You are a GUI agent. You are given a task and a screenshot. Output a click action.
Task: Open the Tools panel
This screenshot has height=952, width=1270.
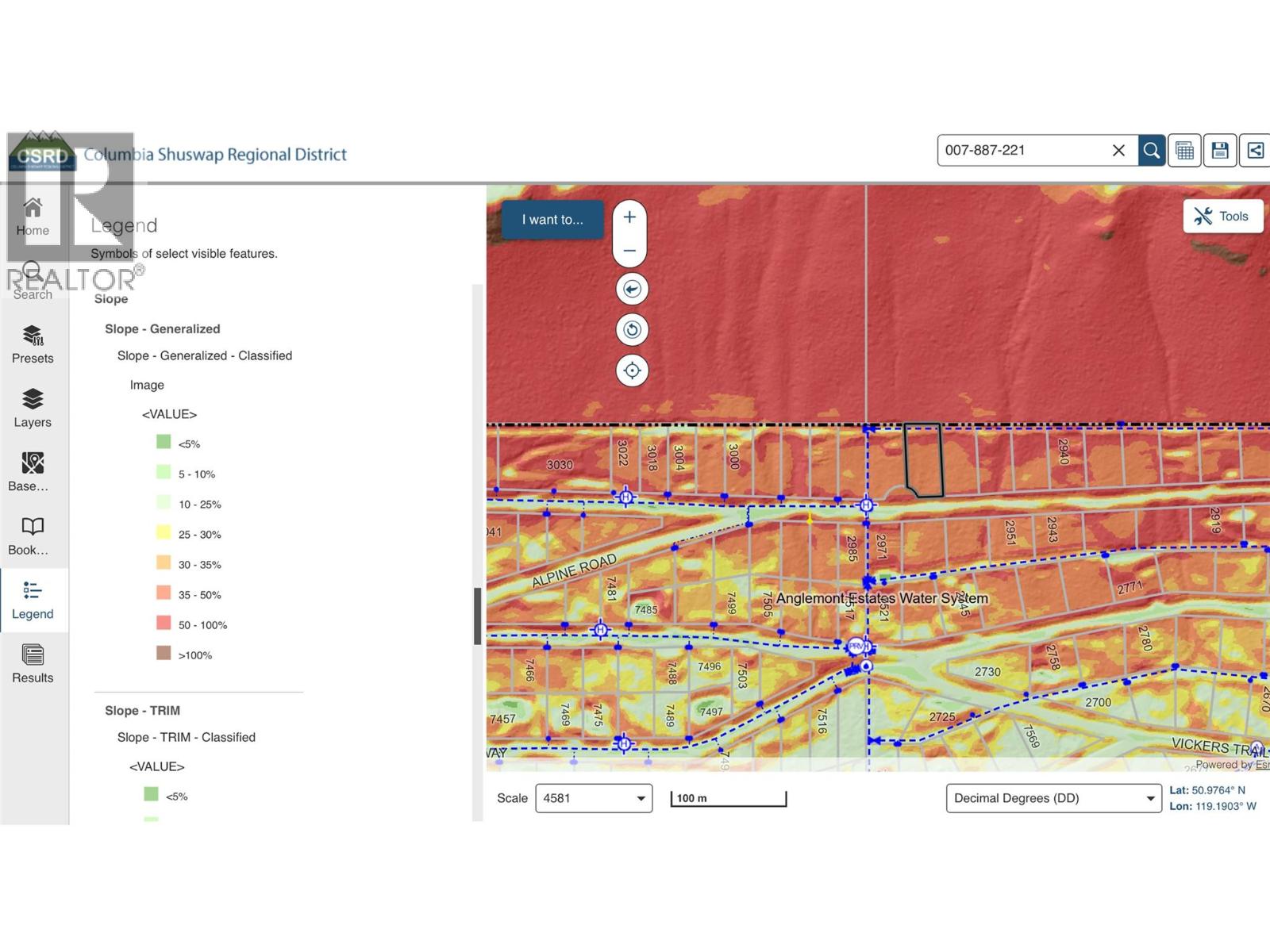coord(1222,216)
